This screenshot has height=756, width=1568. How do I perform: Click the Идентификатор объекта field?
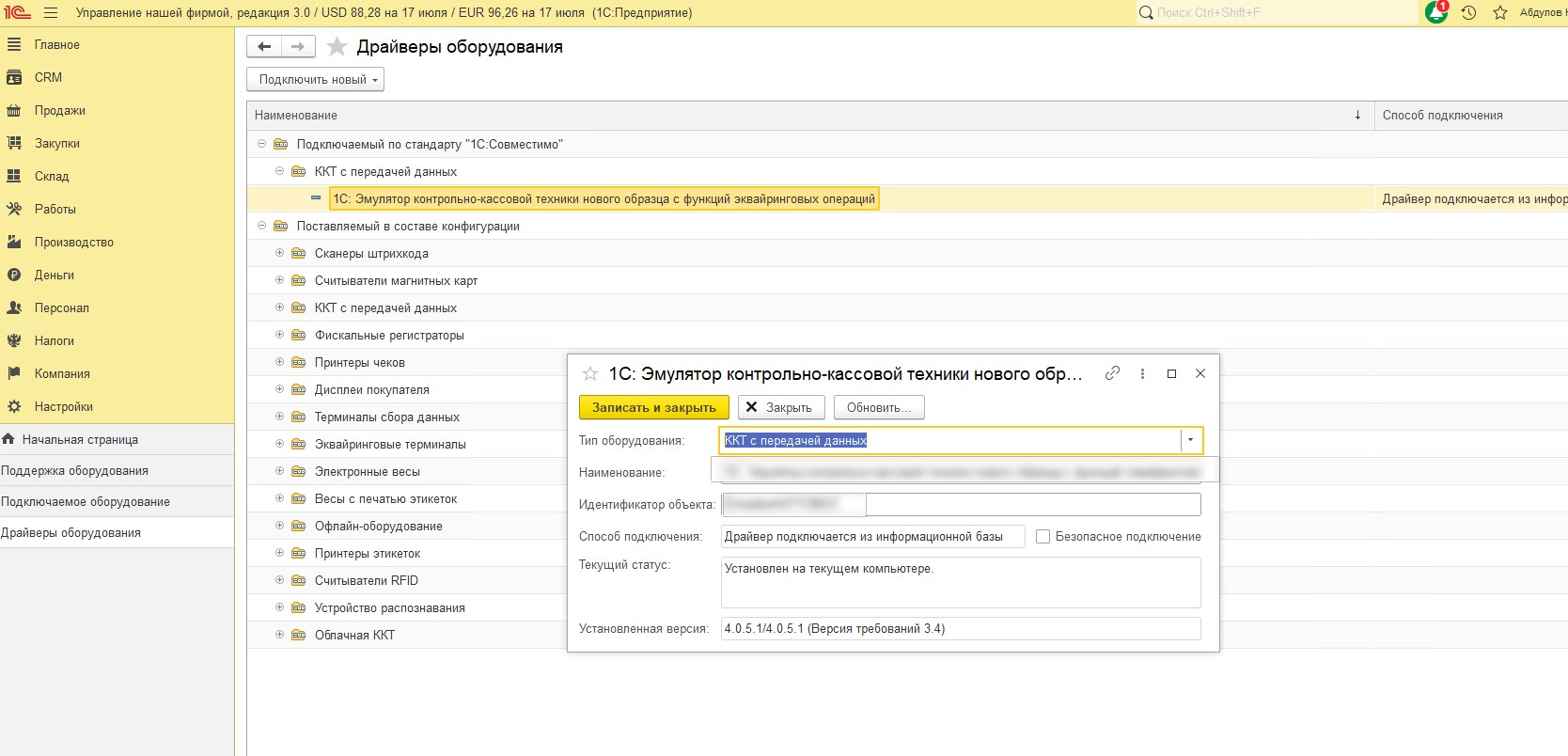click(961, 504)
